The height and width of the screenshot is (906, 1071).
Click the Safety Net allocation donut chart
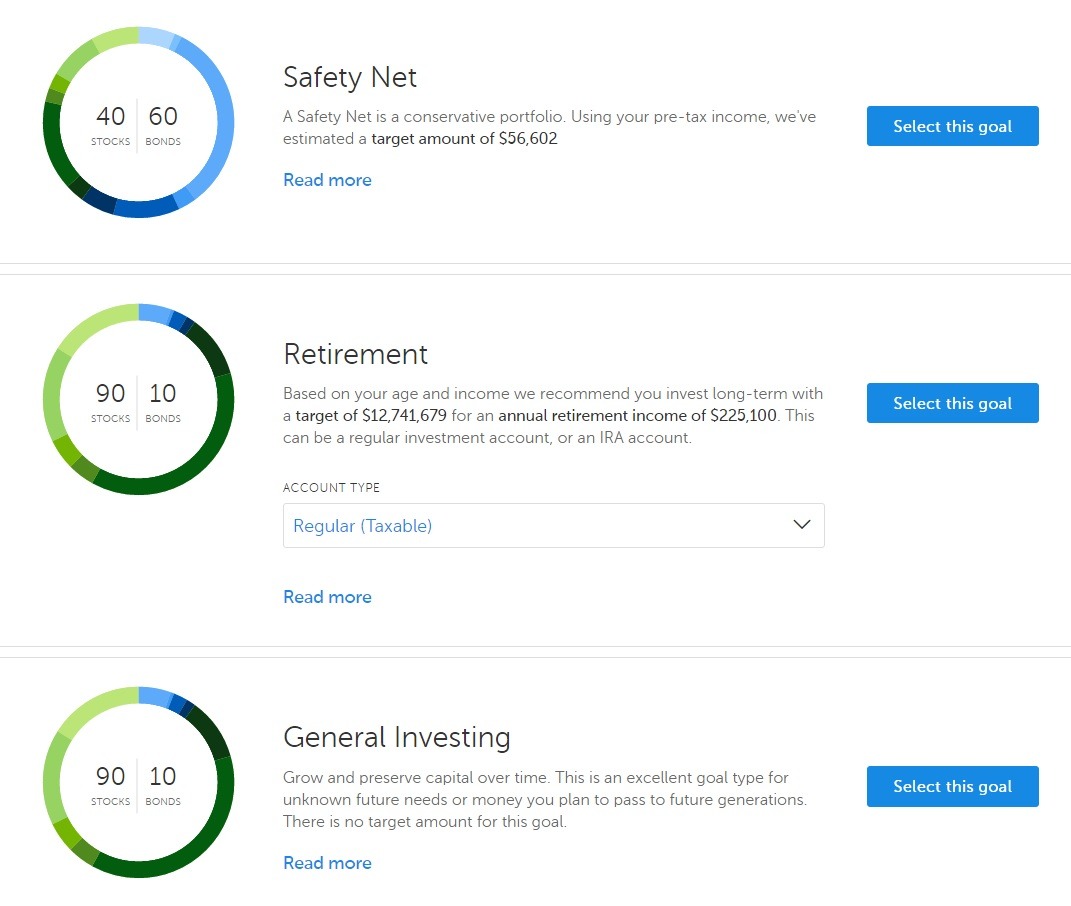pos(139,122)
